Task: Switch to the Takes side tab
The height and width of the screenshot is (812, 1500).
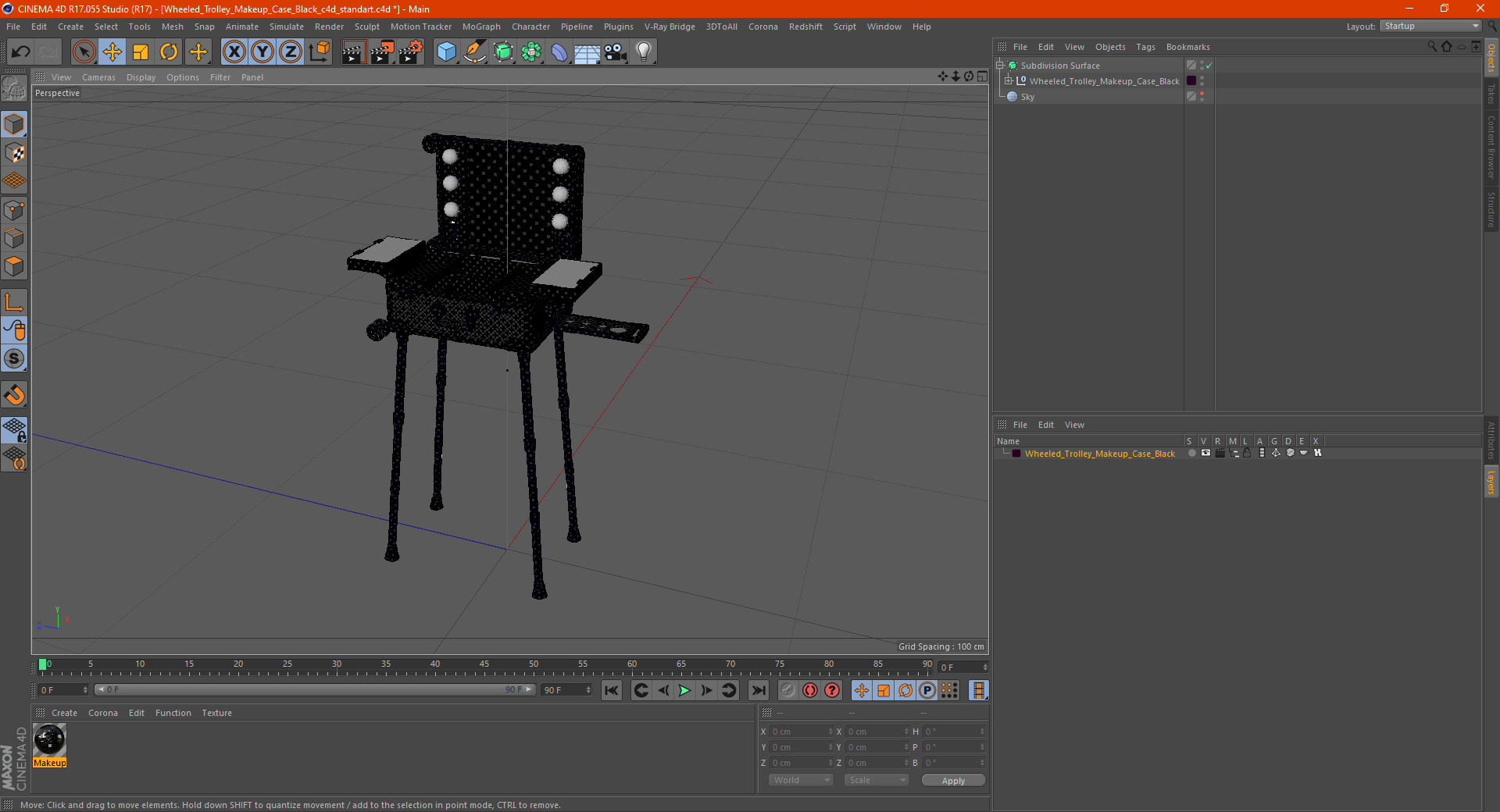Action: pyautogui.click(x=1491, y=94)
